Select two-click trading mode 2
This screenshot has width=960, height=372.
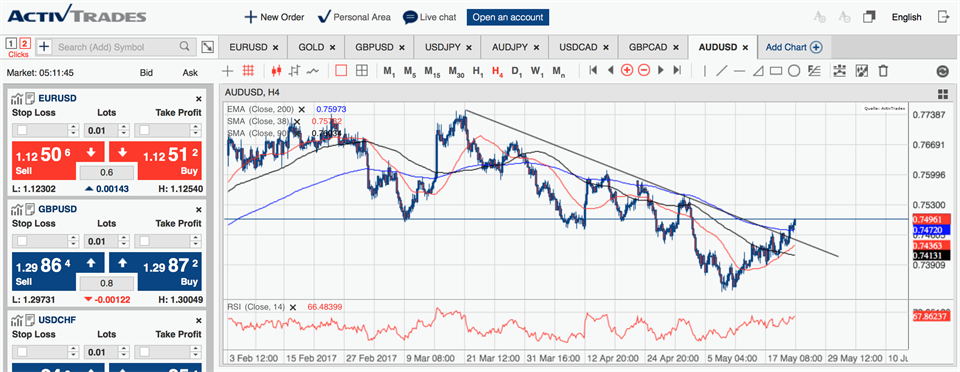pos(24,43)
